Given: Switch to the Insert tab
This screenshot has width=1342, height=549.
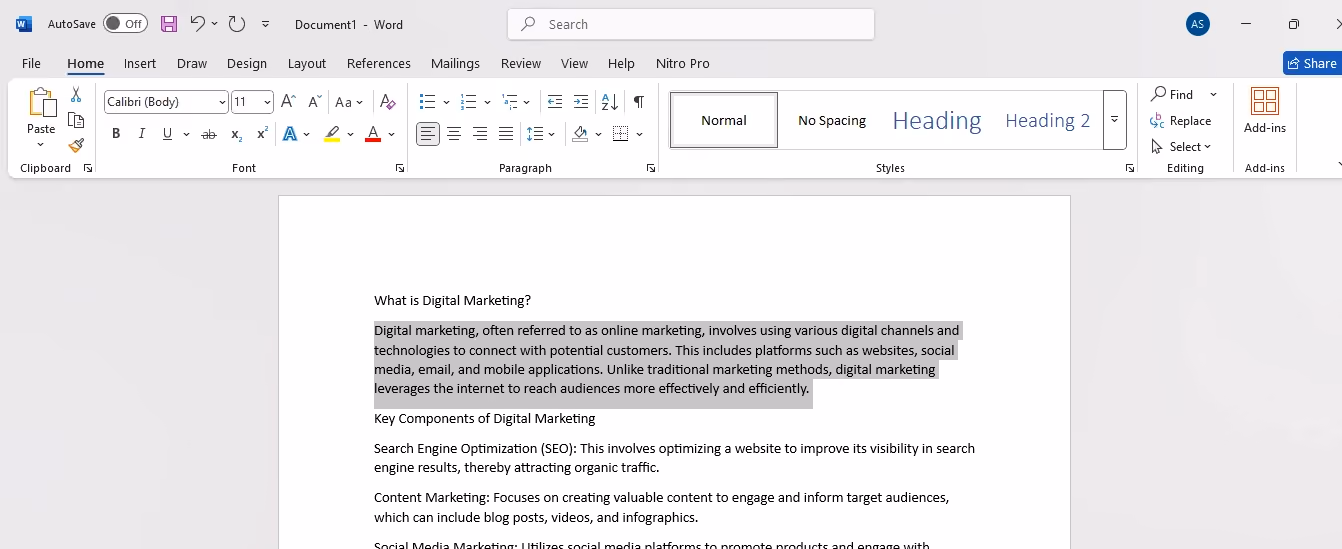Looking at the screenshot, I should tap(140, 63).
